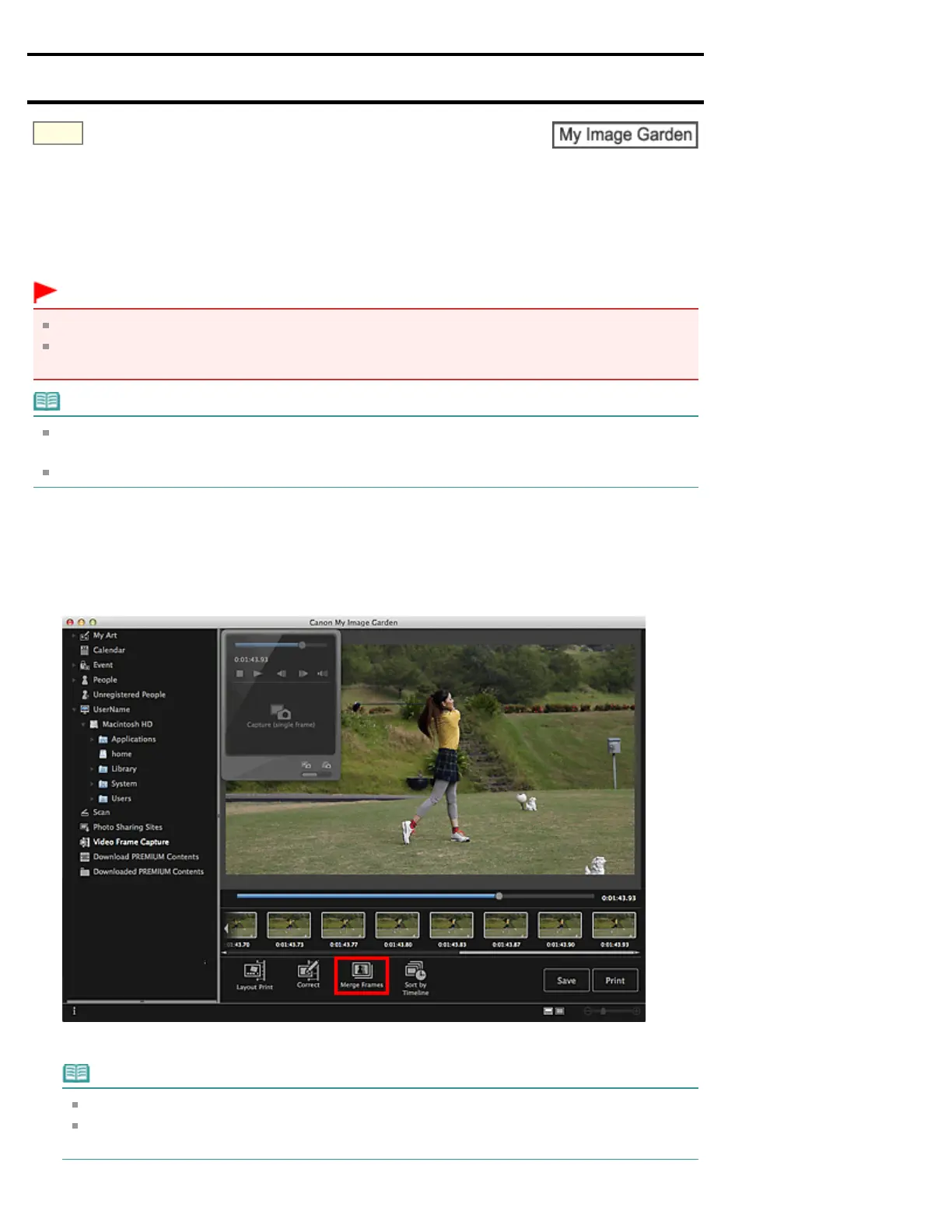
Task: Step back one frame in capture panel
Action: [282, 674]
